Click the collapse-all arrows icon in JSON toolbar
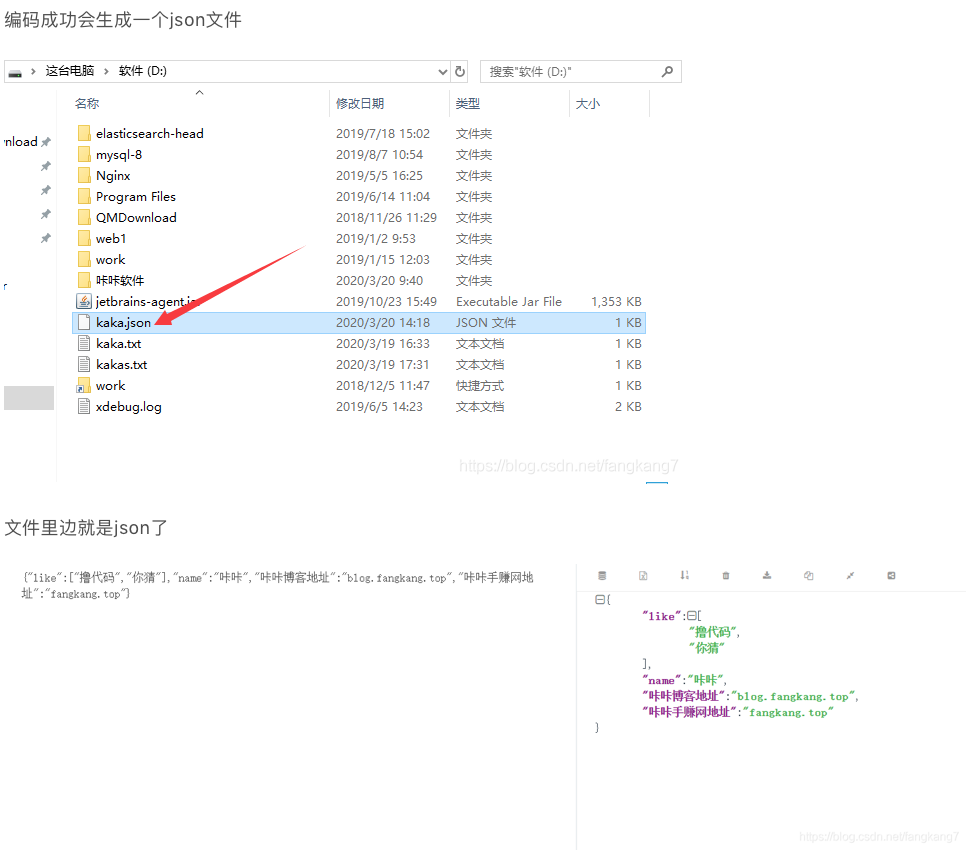972x862 pixels. click(x=850, y=576)
